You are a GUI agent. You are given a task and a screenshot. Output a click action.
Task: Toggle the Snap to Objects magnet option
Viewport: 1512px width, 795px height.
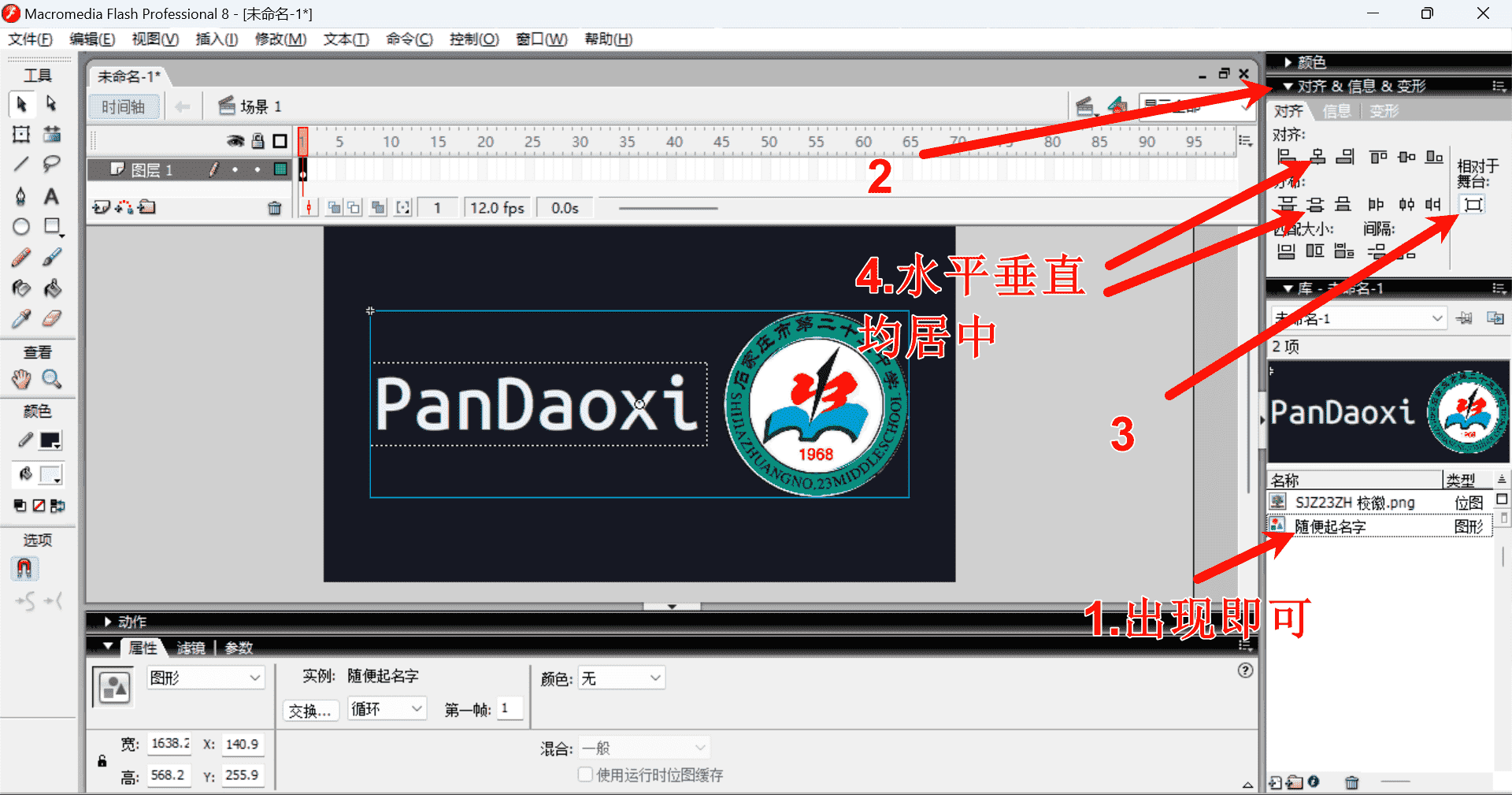(24, 568)
